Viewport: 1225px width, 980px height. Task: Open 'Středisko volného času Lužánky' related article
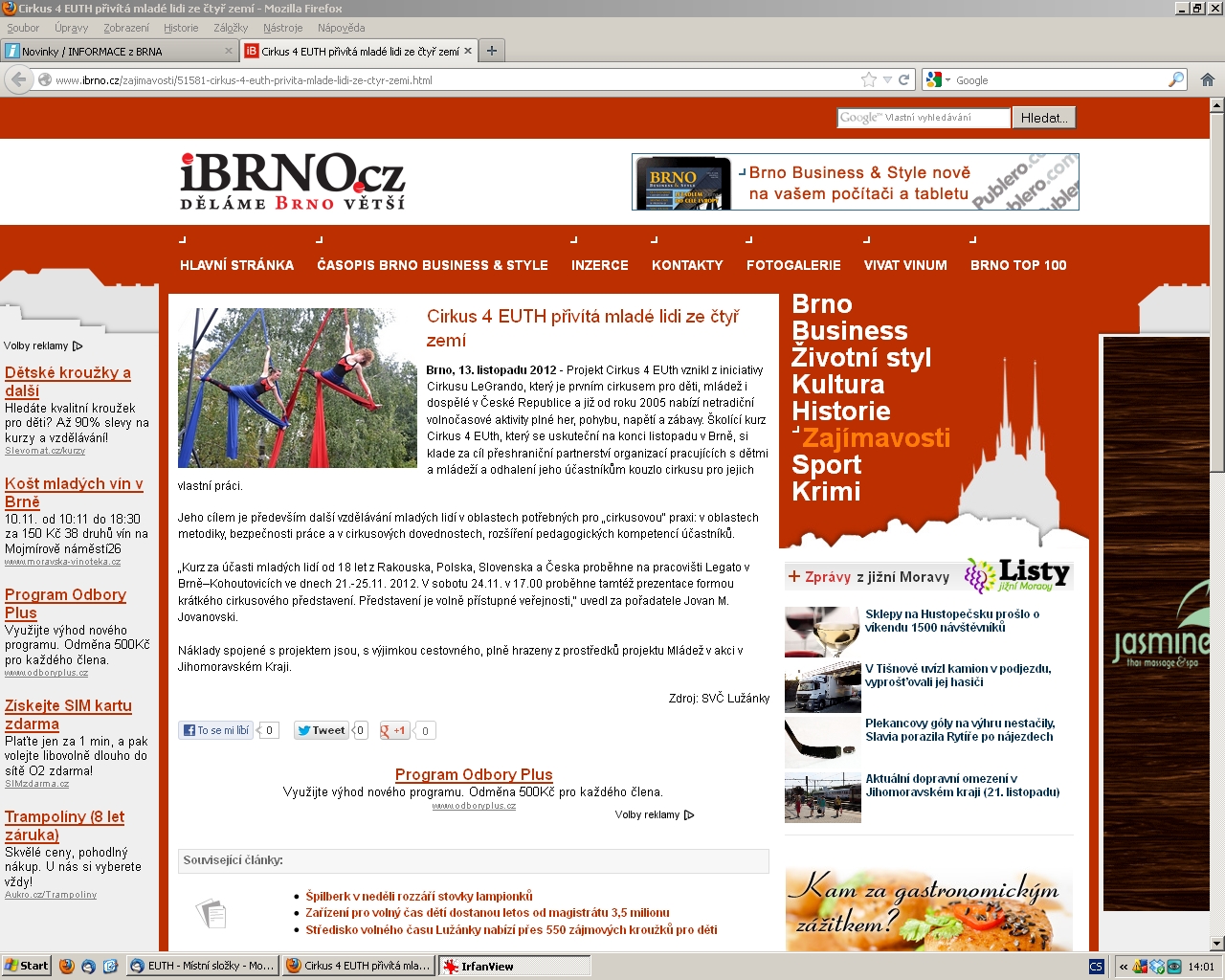tap(511, 929)
